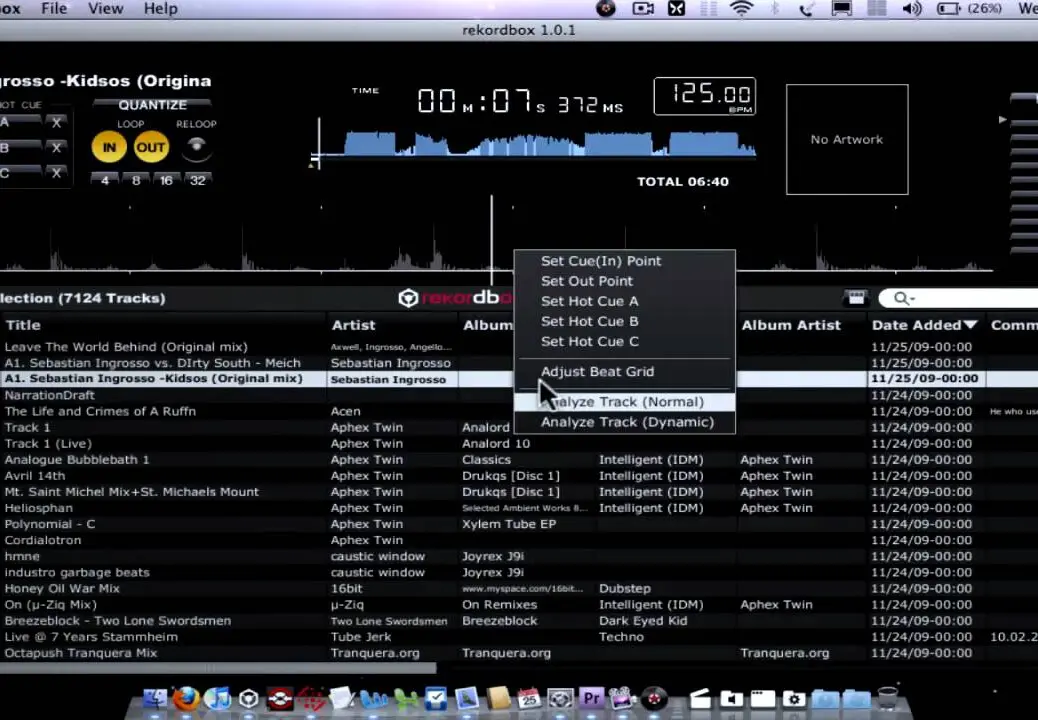Click the 125.00 BPM display
This screenshot has height=720, width=1038.
[x=705, y=96]
